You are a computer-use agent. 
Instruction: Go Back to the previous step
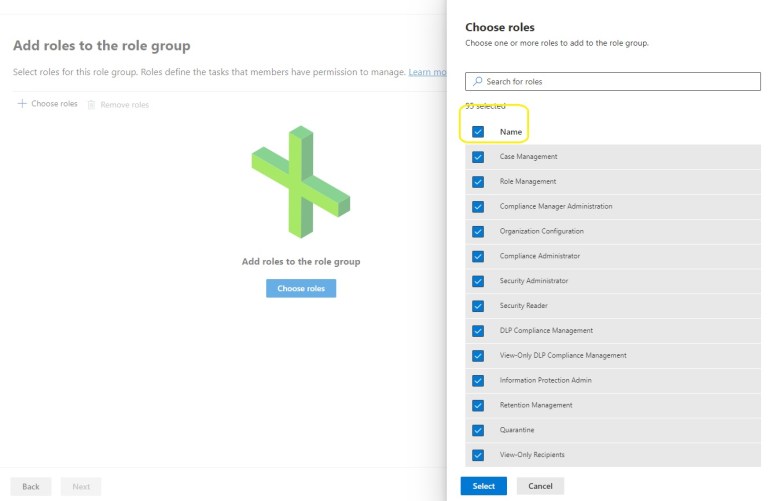pyautogui.click(x=31, y=487)
